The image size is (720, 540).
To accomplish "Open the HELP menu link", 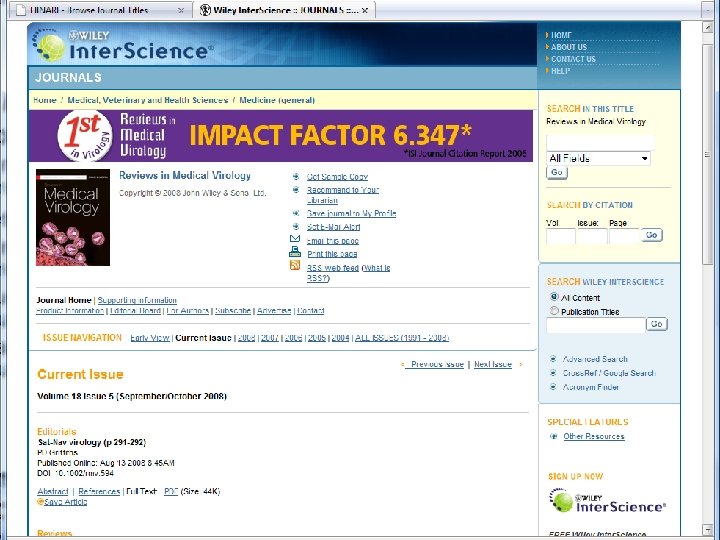I will point(560,71).
